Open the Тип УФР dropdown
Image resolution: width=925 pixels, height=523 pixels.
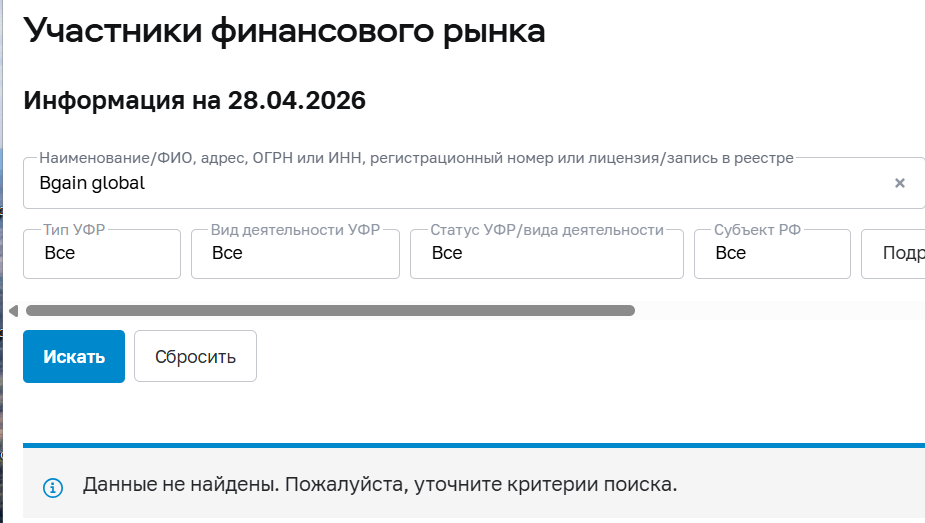[102, 254]
